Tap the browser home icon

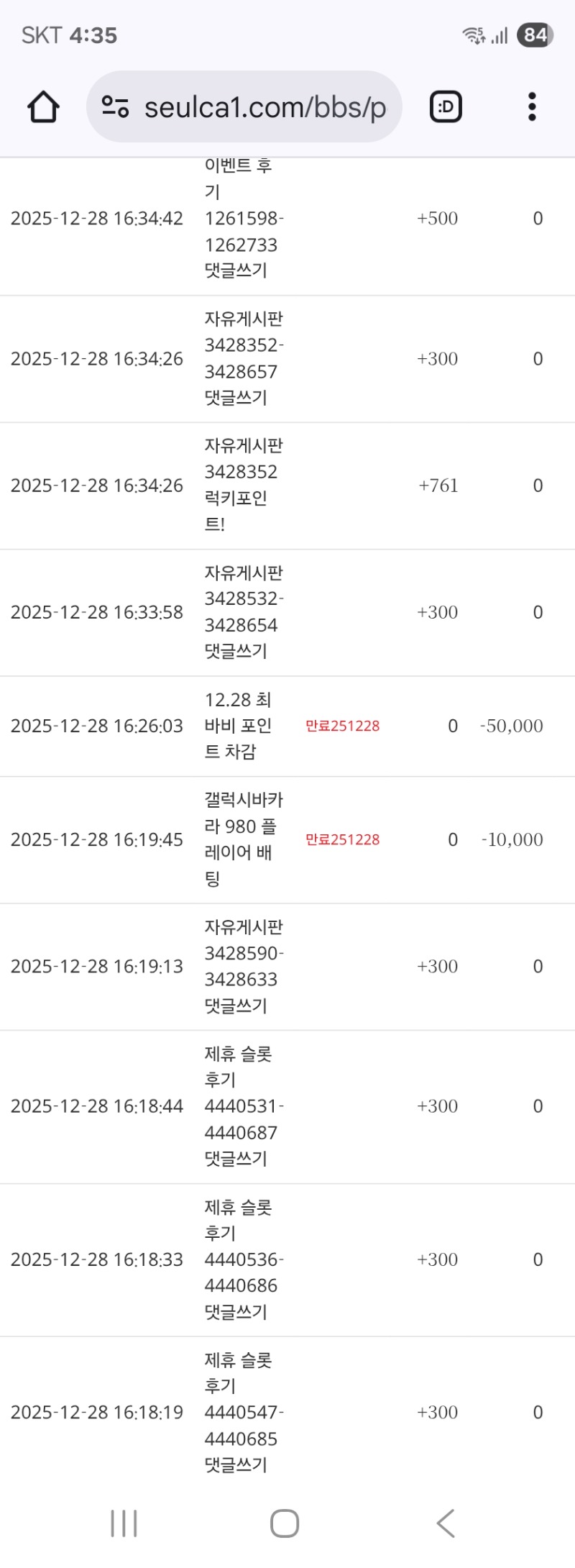tap(43, 107)
